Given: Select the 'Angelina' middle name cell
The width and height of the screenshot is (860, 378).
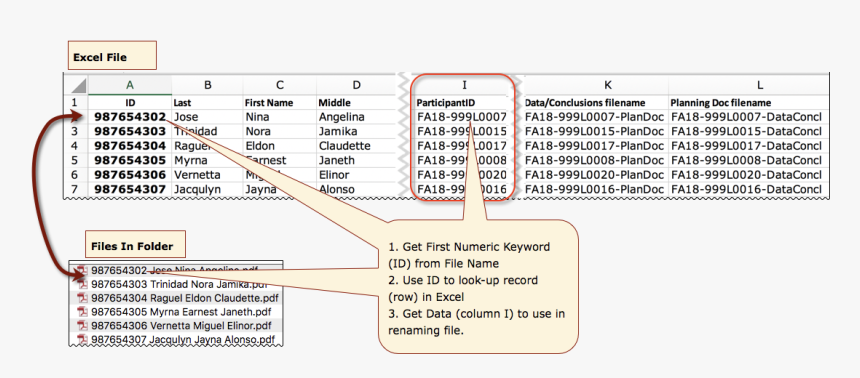Looking at the screenshot, I should 357,117.
